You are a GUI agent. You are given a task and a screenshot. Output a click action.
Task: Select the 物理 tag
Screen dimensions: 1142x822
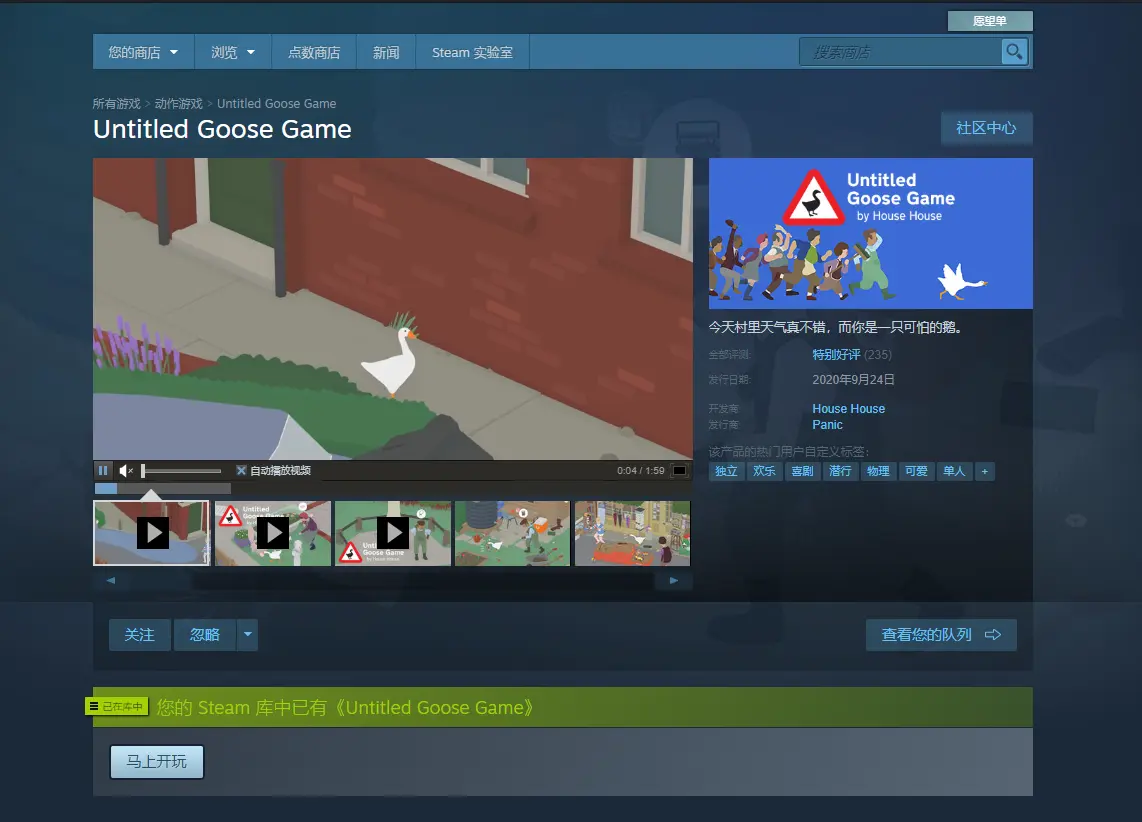pyautogui.click(x=878, y=471)
